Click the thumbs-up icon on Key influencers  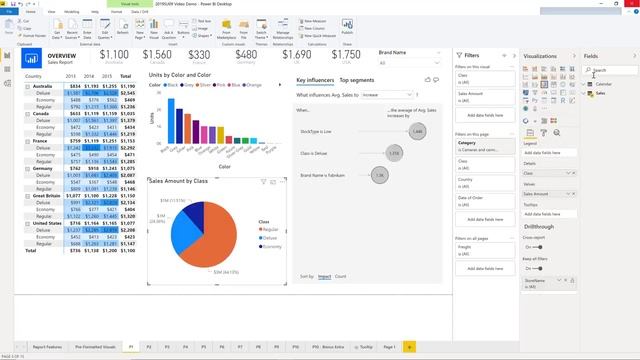click(427, 80)
